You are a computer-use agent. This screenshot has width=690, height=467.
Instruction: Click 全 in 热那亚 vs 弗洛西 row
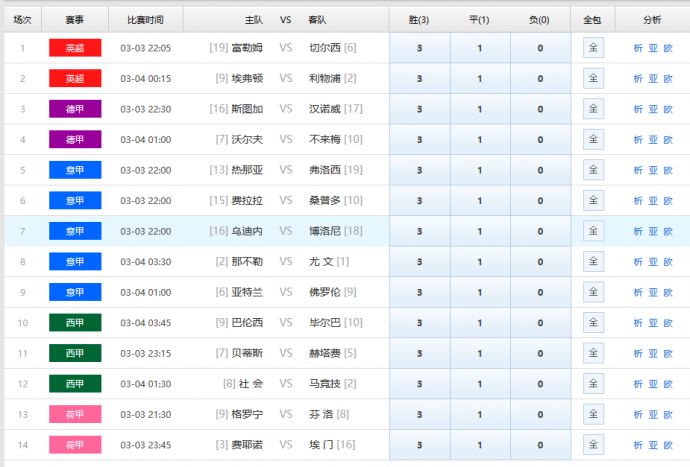tap(593, 169)
